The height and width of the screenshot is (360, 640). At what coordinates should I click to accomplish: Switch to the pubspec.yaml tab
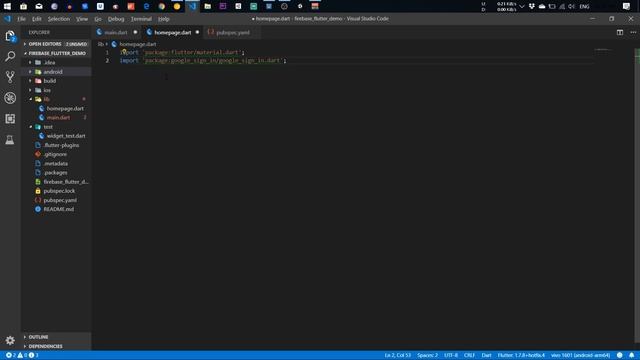point(232,32)
